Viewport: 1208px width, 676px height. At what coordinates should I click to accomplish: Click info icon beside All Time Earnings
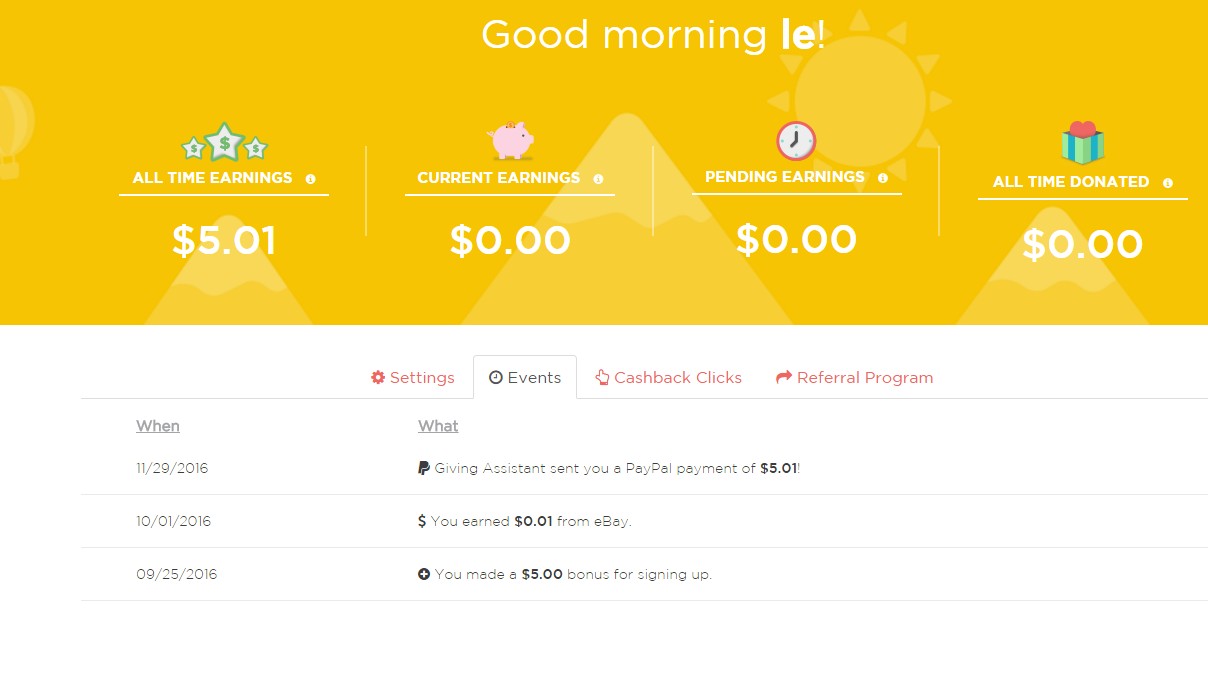tap(310, 179)
